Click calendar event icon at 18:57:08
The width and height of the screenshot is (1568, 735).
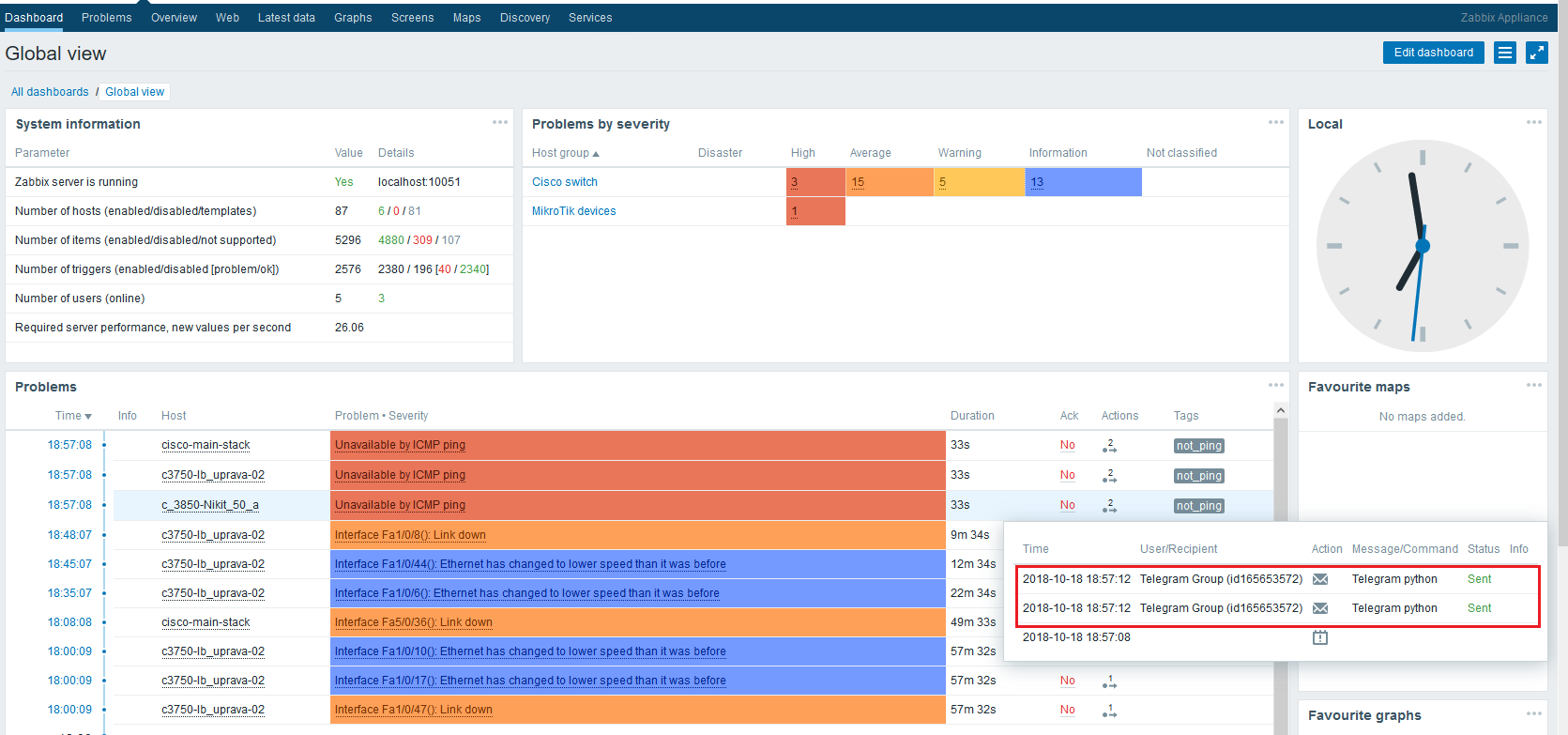[x=1320, y=637]
